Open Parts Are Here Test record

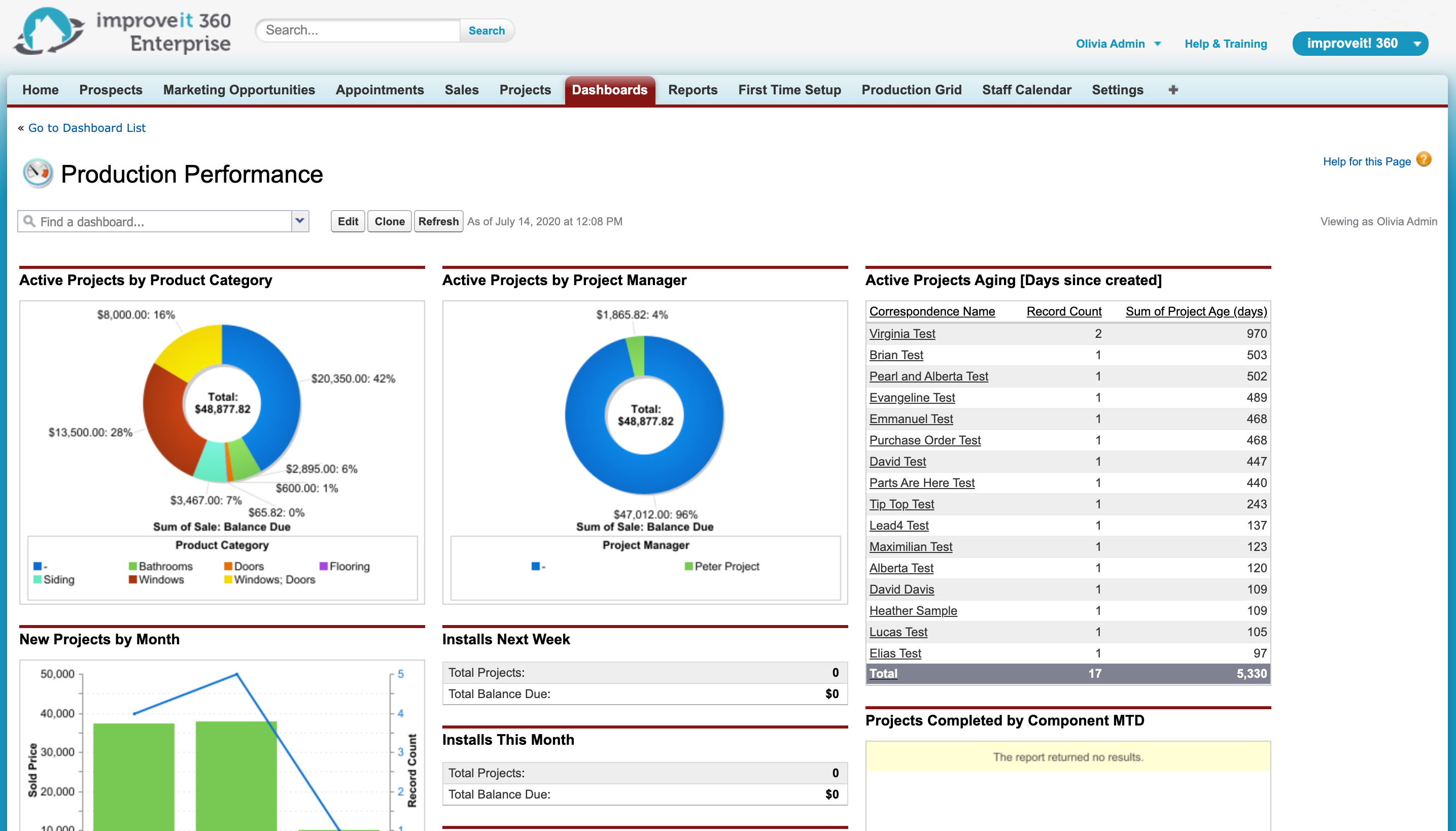922,482
